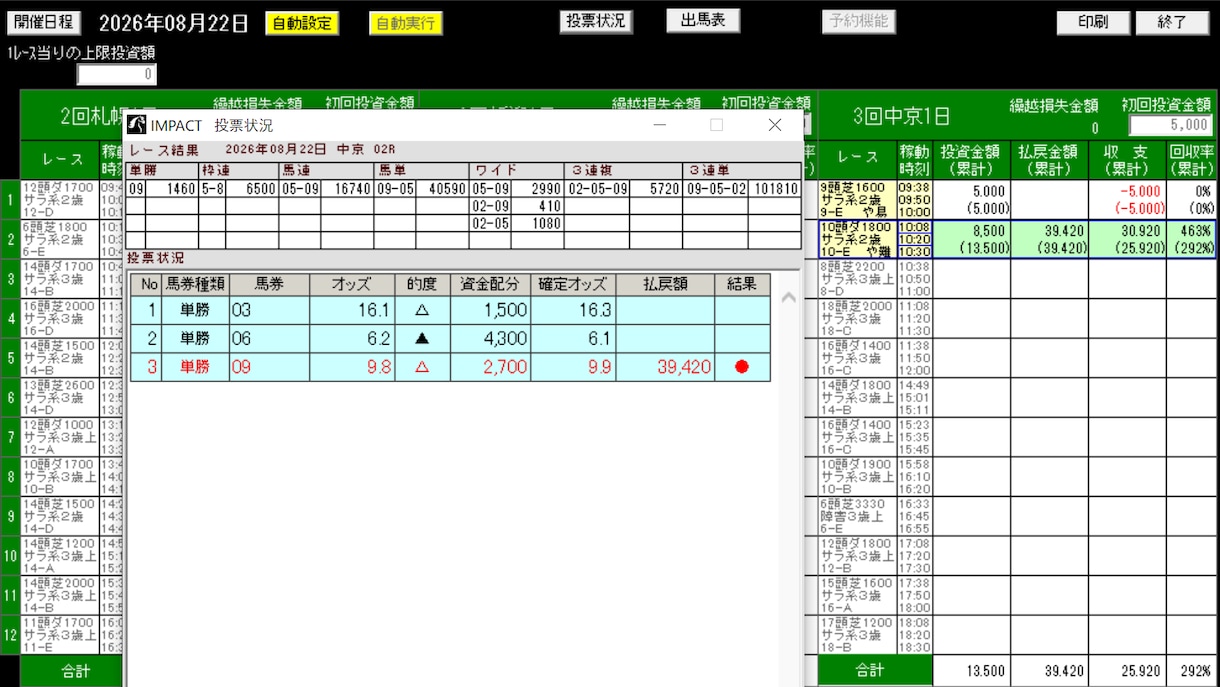Click the red 収支 cell showing -5.000
Screen dimensions: 1220x687
(1127, 200)
